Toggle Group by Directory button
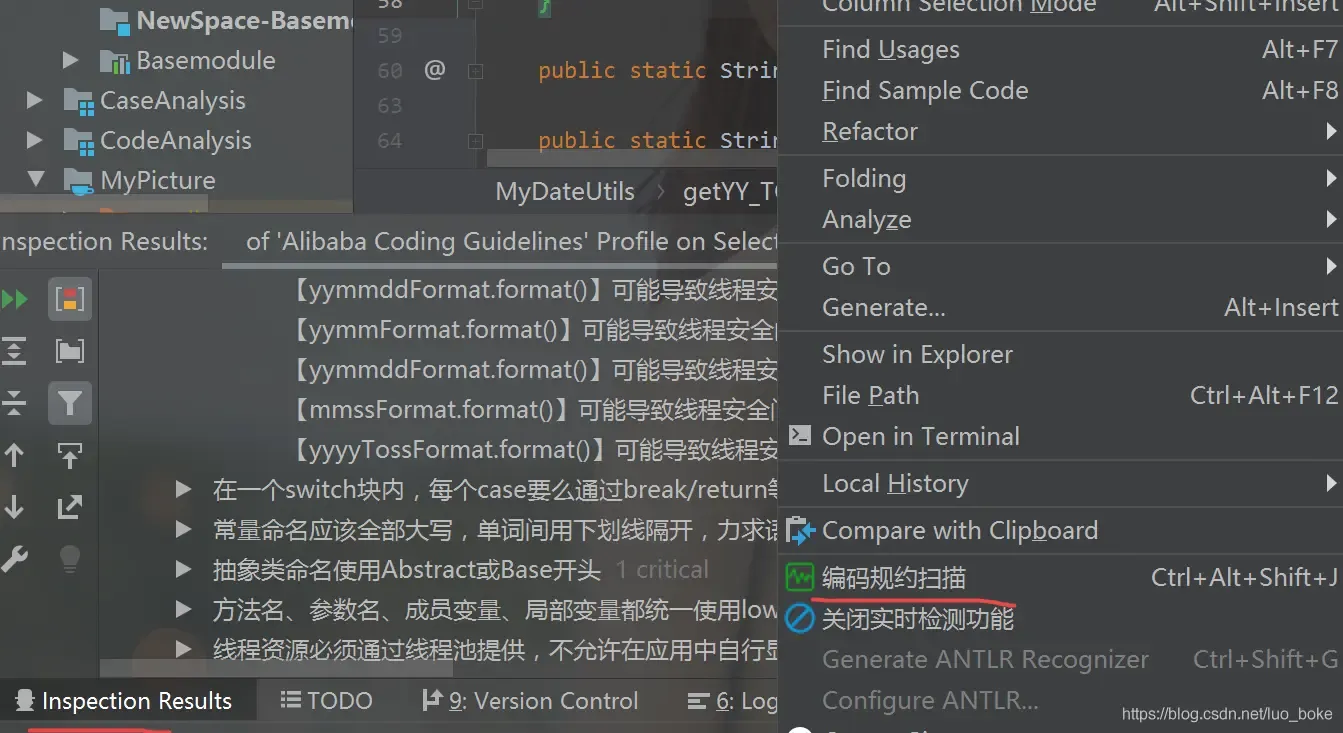Viewport: 1343px width, 733px height. (x=69, y=351)
